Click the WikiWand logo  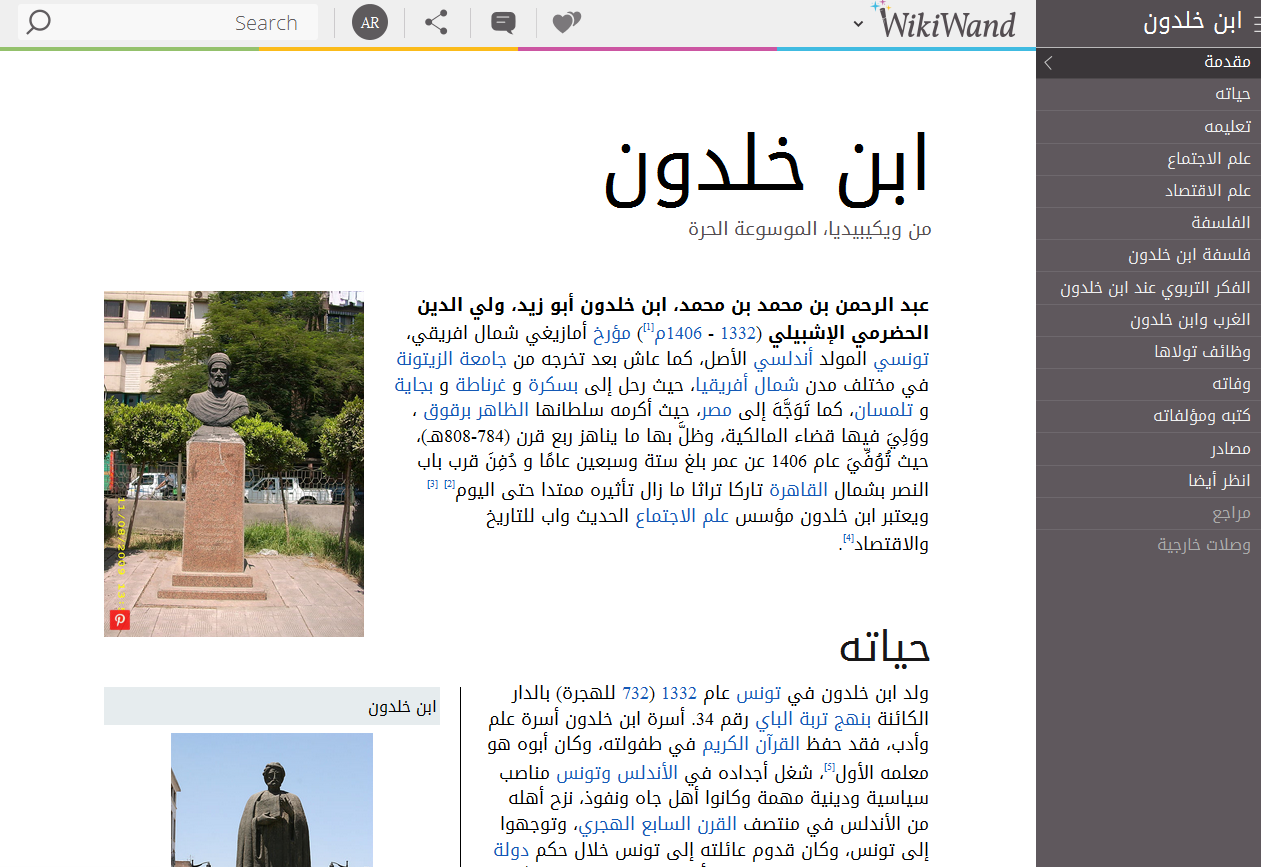coord(946,23)
